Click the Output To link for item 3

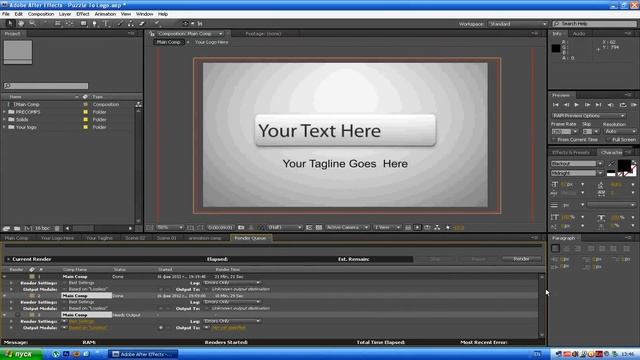click(x=229, y=328)
